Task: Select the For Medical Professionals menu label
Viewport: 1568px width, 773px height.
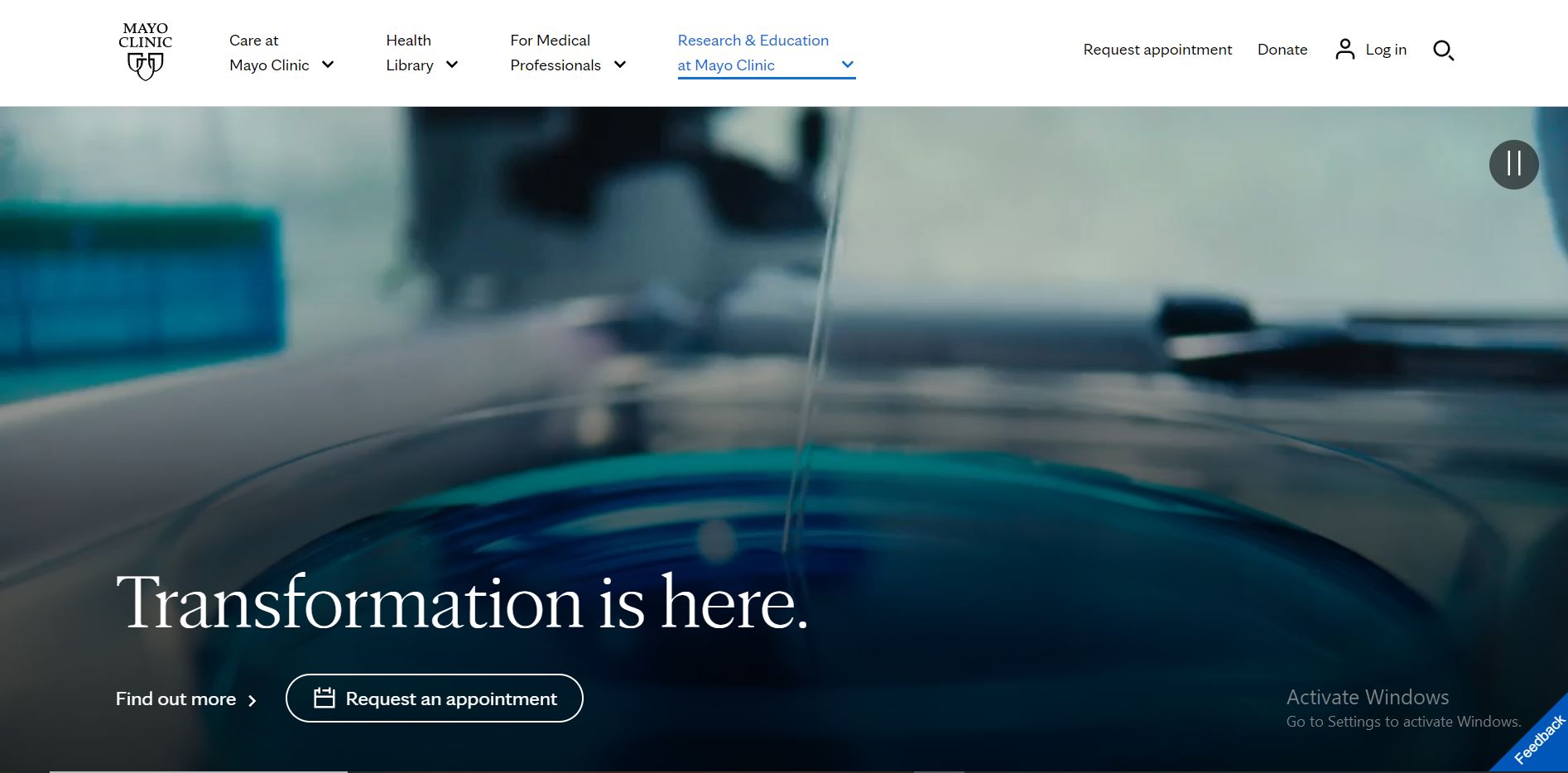Action: click(x=555, y=53)
